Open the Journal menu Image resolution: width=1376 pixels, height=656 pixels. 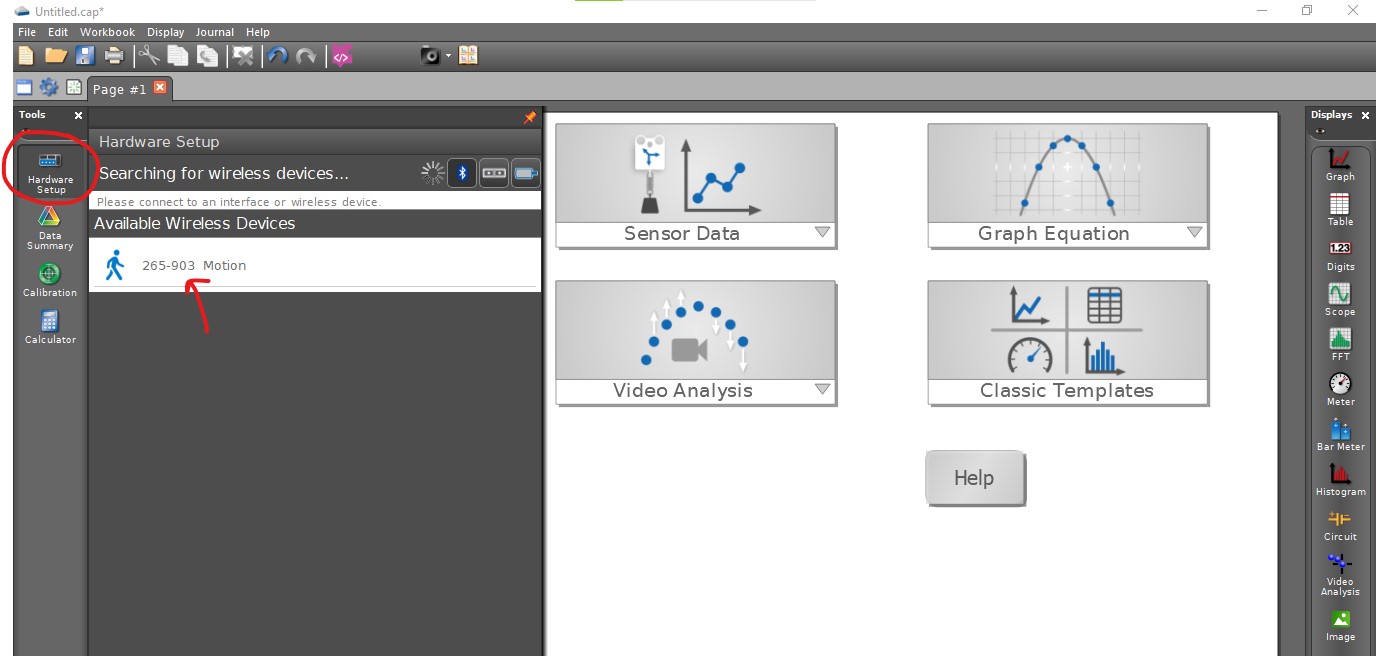coord(214,31)
